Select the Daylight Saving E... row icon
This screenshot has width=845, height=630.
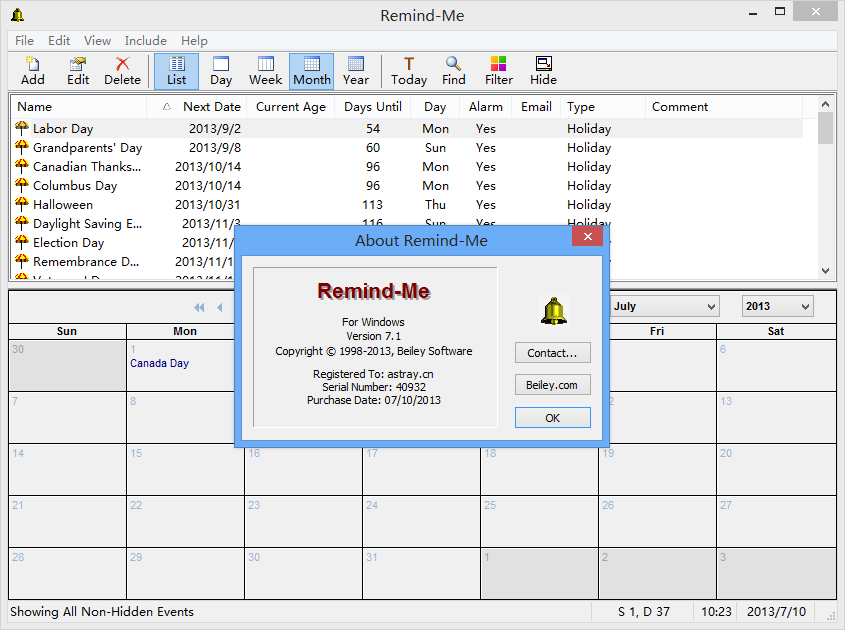22,223
